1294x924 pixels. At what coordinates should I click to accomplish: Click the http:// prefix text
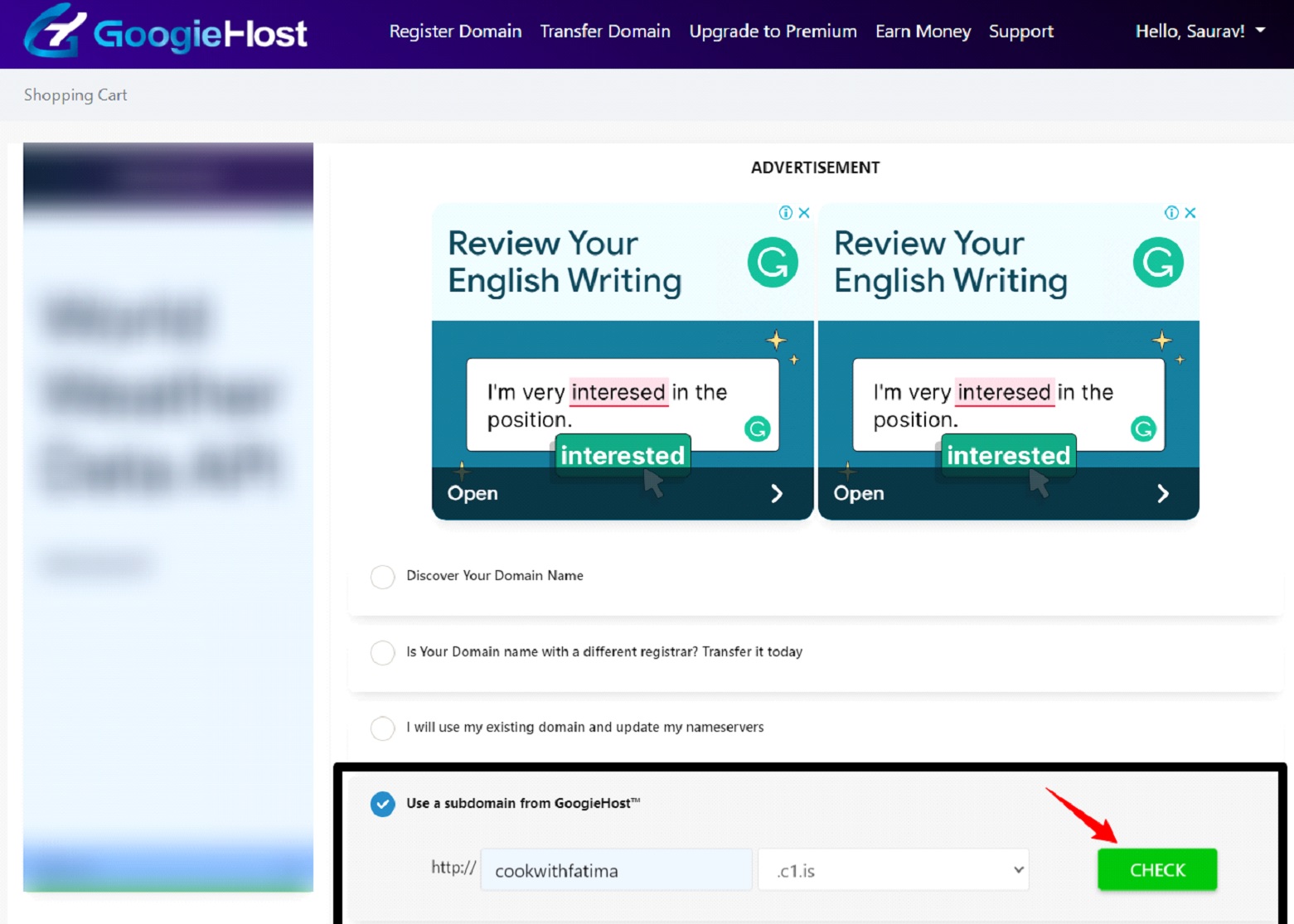[x=453, y=868]
